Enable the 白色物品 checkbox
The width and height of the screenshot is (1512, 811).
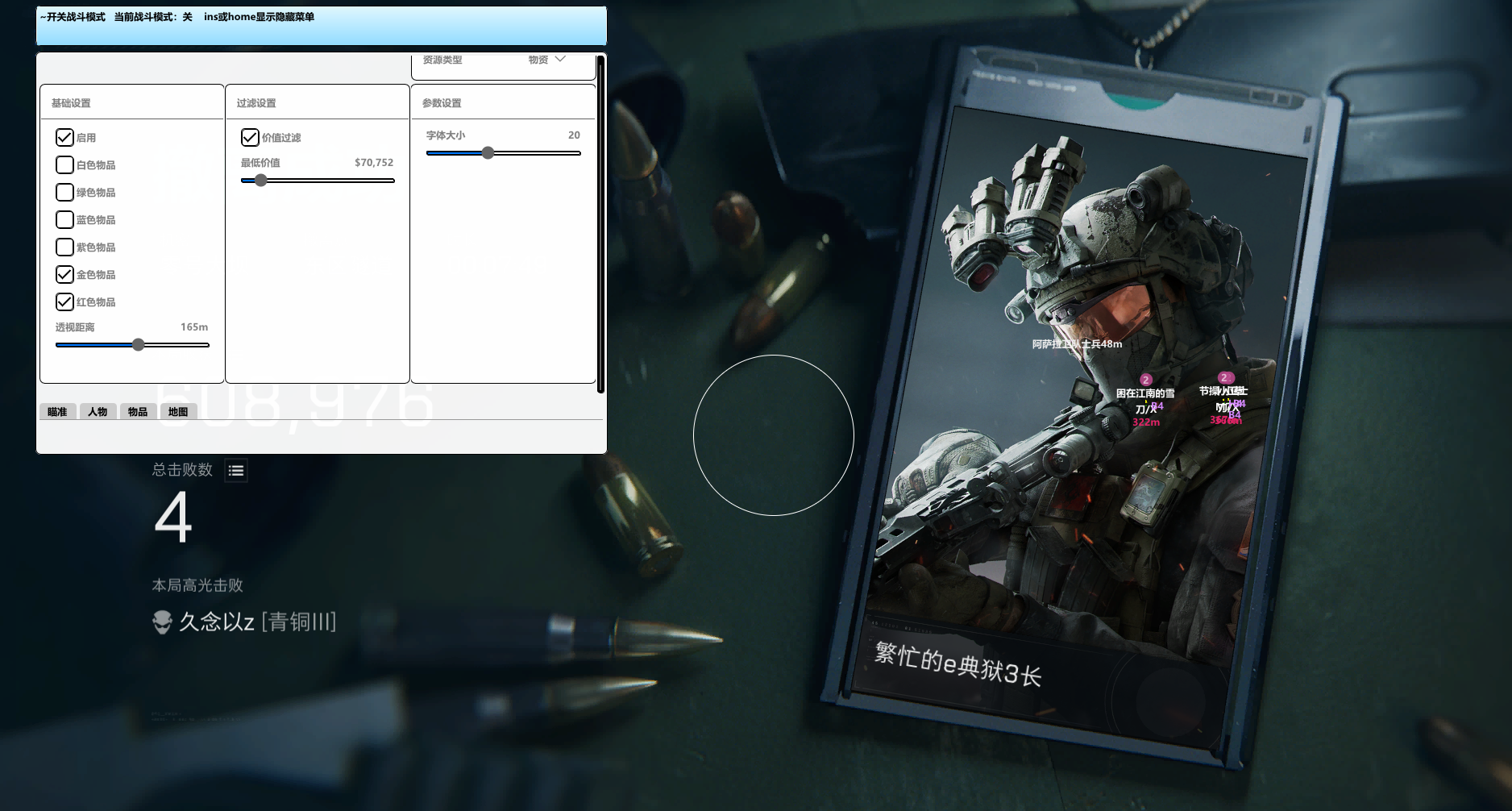(64, 165)
